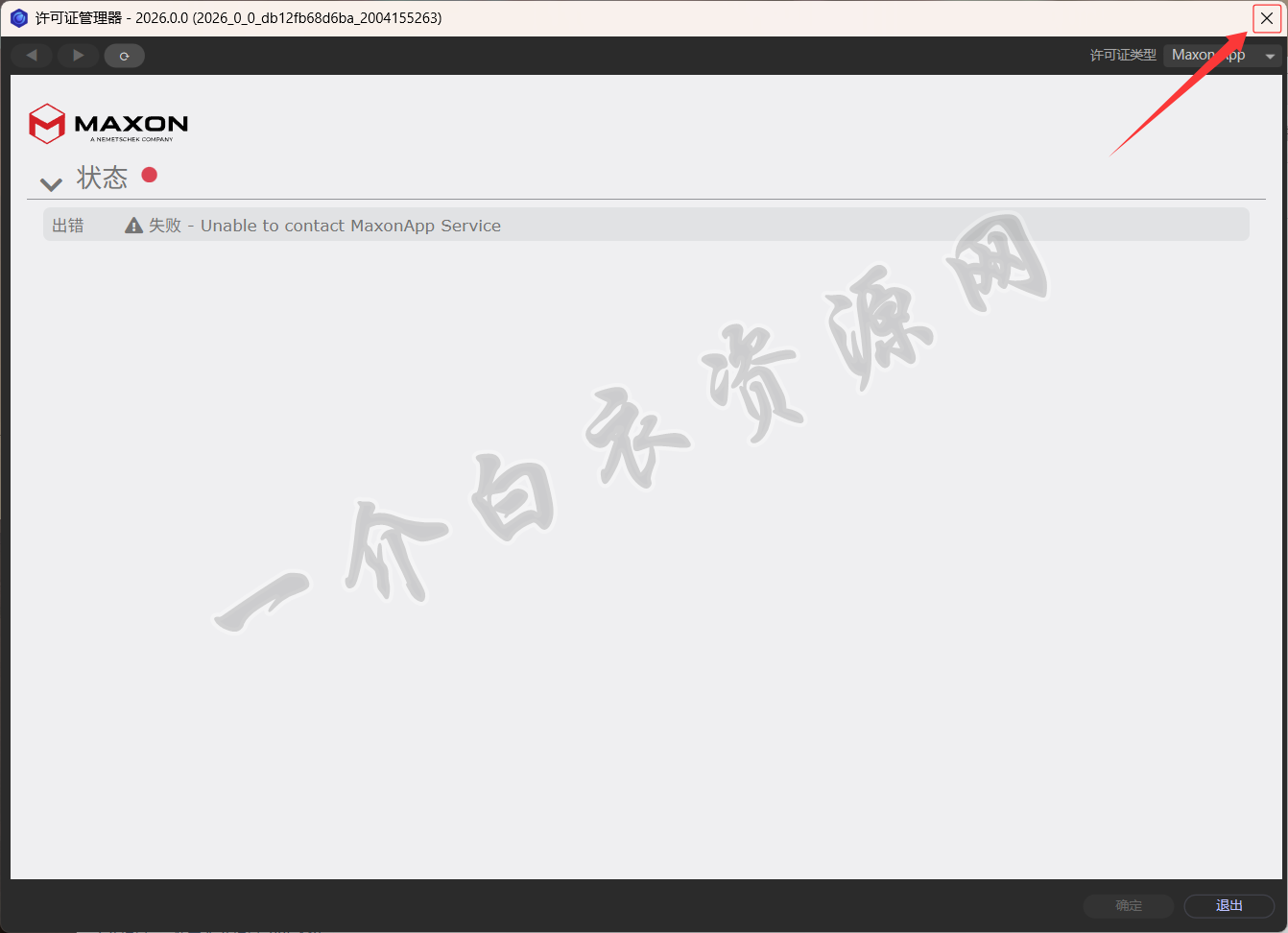Click the 'Unable to contact MaxonApp Service' message
The image size is (1288, 933).
point(350,226)
